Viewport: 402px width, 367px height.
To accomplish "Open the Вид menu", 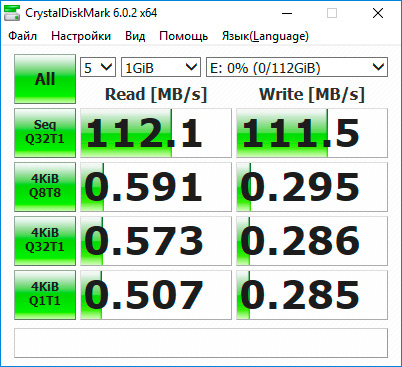I will pos(135,36).
